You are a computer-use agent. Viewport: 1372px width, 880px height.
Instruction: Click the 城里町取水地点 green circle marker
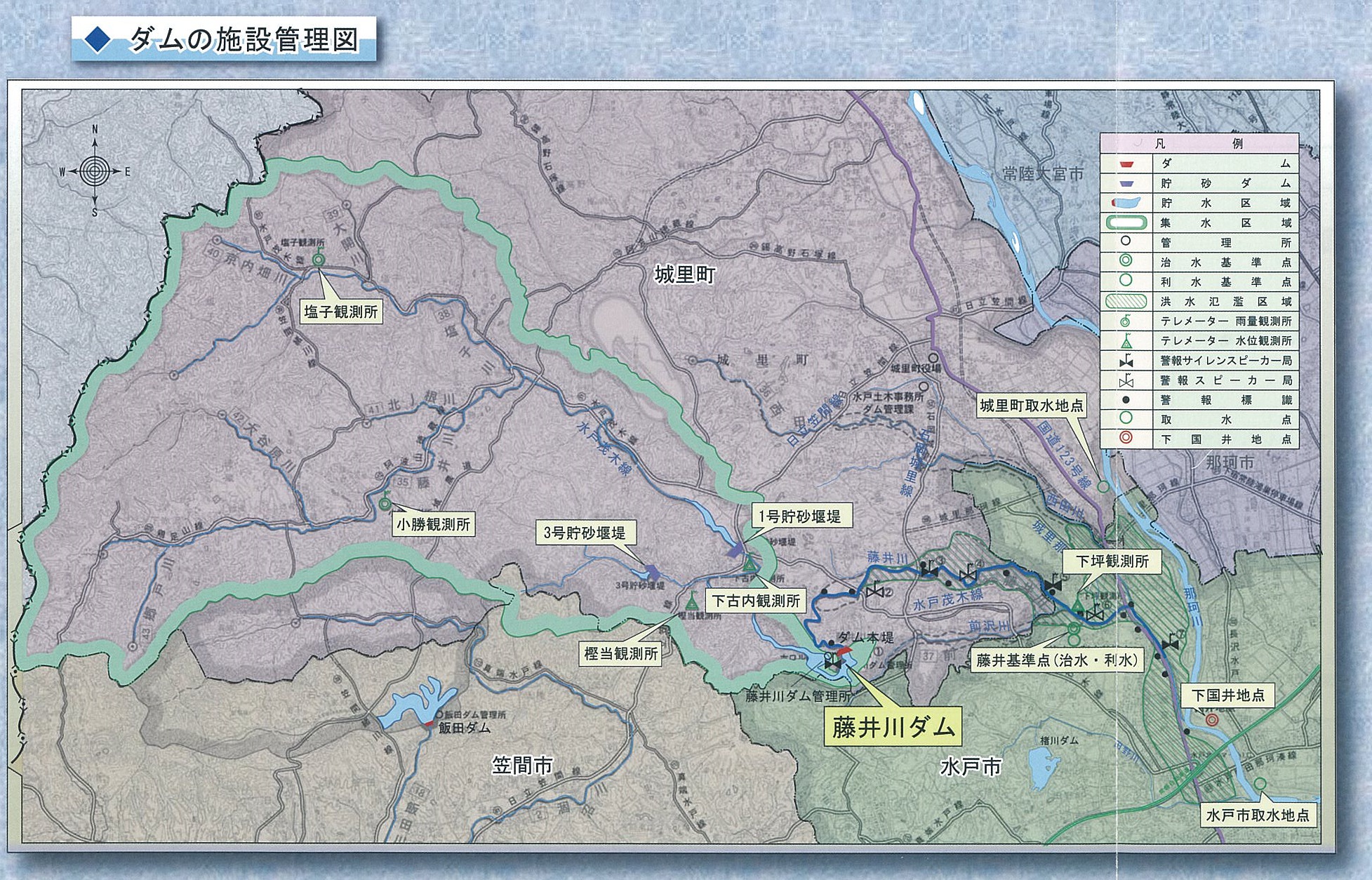point(1104,486)
